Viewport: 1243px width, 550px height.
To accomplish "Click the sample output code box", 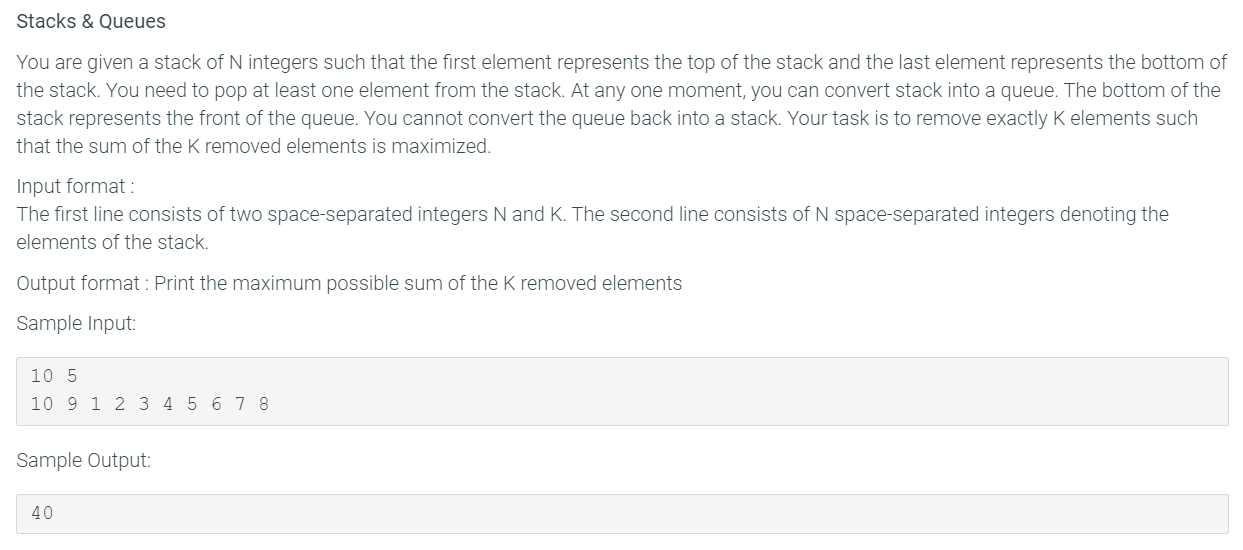I will point(622,513).
